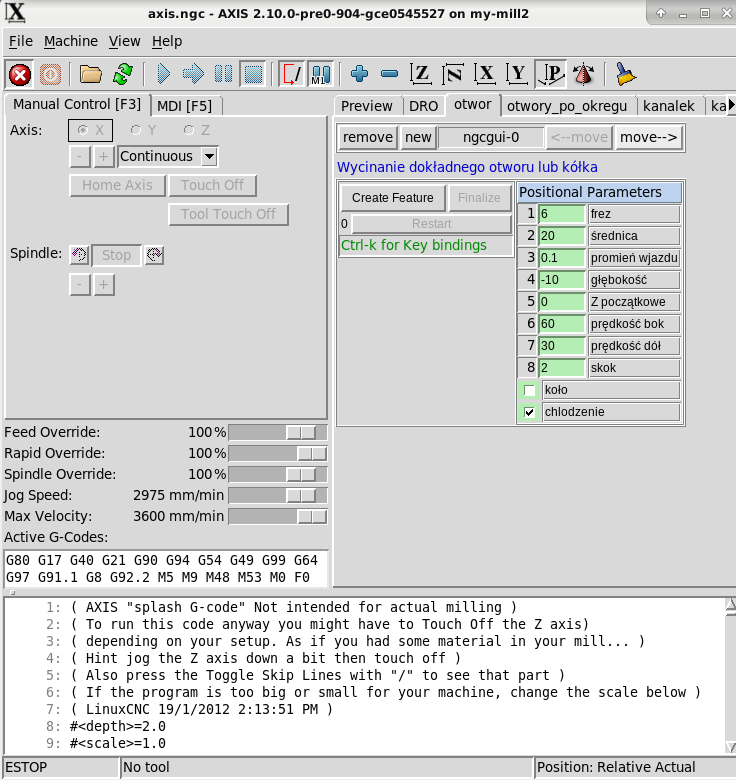This screenshot has width=736, height=780.
Task: Open the Machine menu
Action: tap(71, 41)
